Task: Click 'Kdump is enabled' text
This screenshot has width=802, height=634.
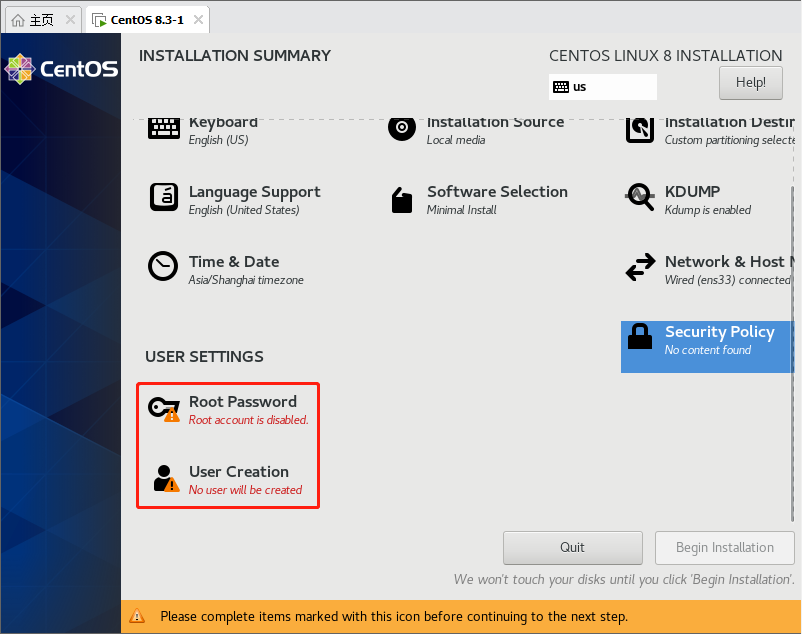Action: [708, 210]
